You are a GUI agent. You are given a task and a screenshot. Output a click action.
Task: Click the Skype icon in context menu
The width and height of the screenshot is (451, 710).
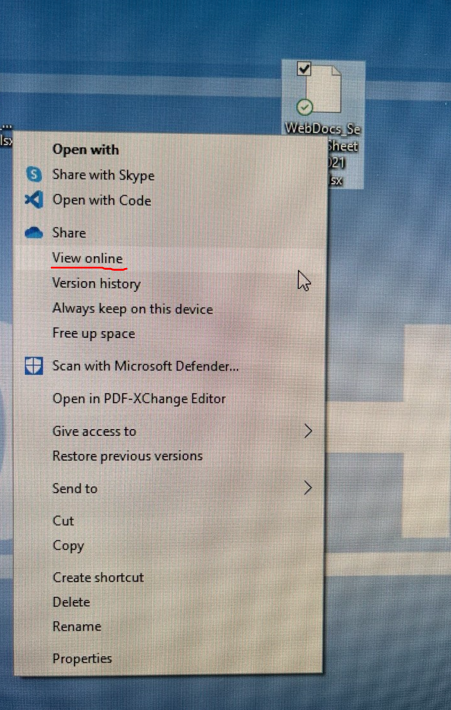pyautogui.click(x=34, y=174)
